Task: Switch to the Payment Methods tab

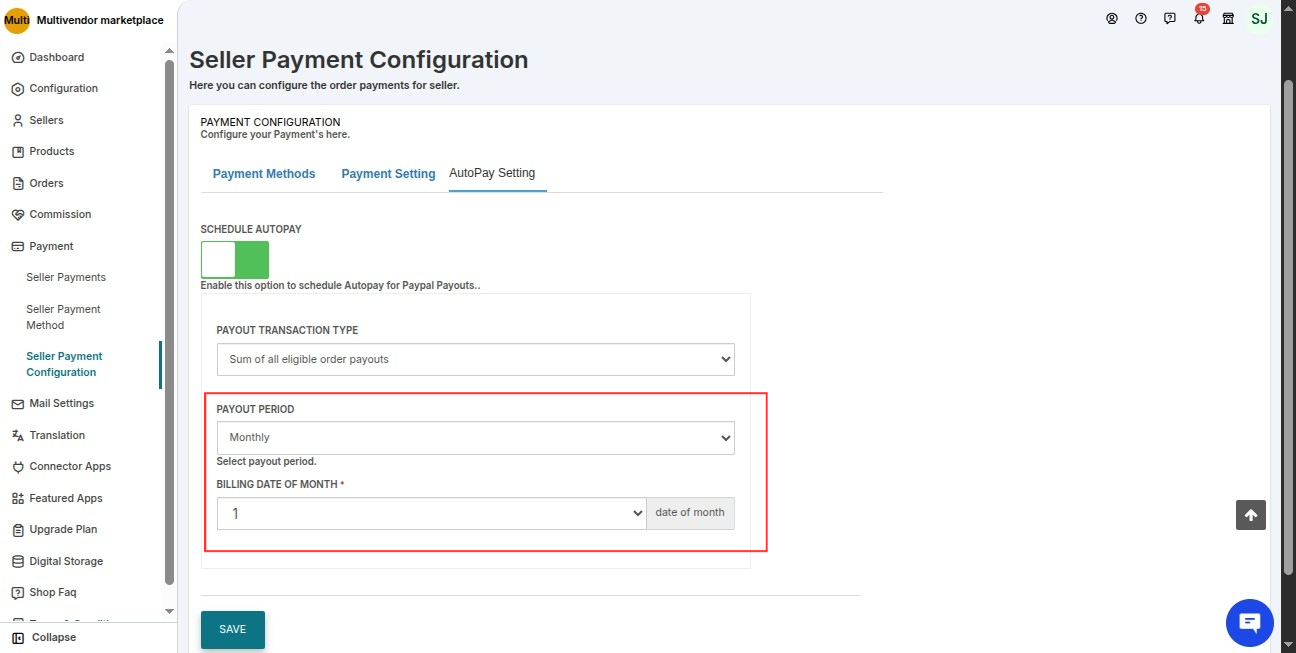Action: 264,174
